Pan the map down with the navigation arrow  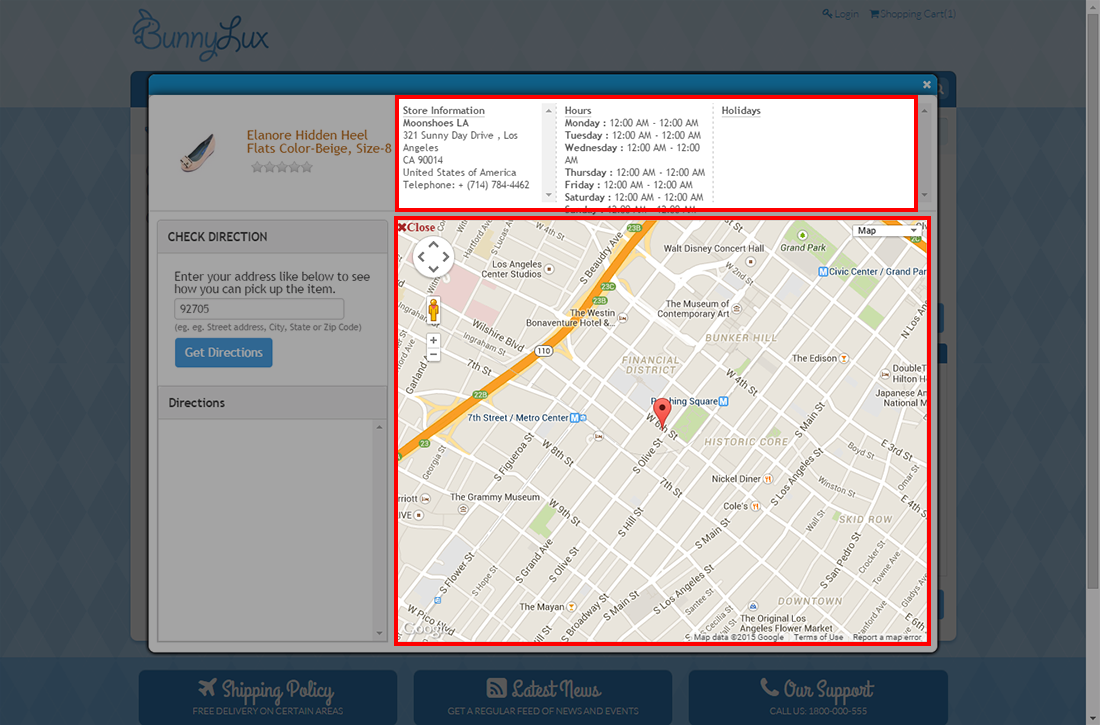(x=433, y=270)
